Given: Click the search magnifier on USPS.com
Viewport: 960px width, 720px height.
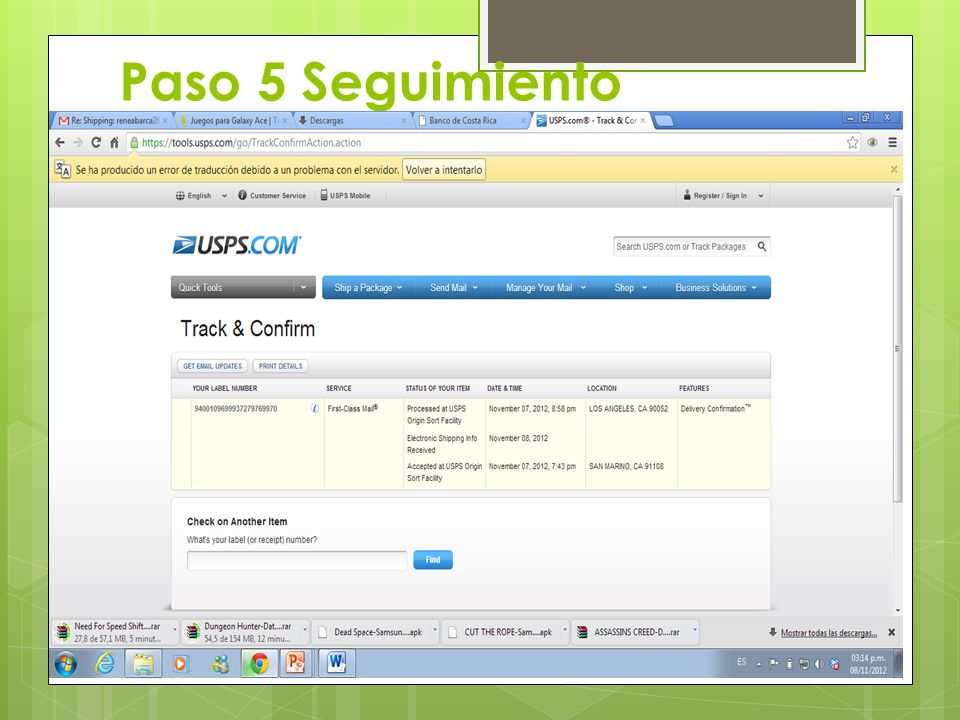Looking at the screenshot, I should pos(762,246).
